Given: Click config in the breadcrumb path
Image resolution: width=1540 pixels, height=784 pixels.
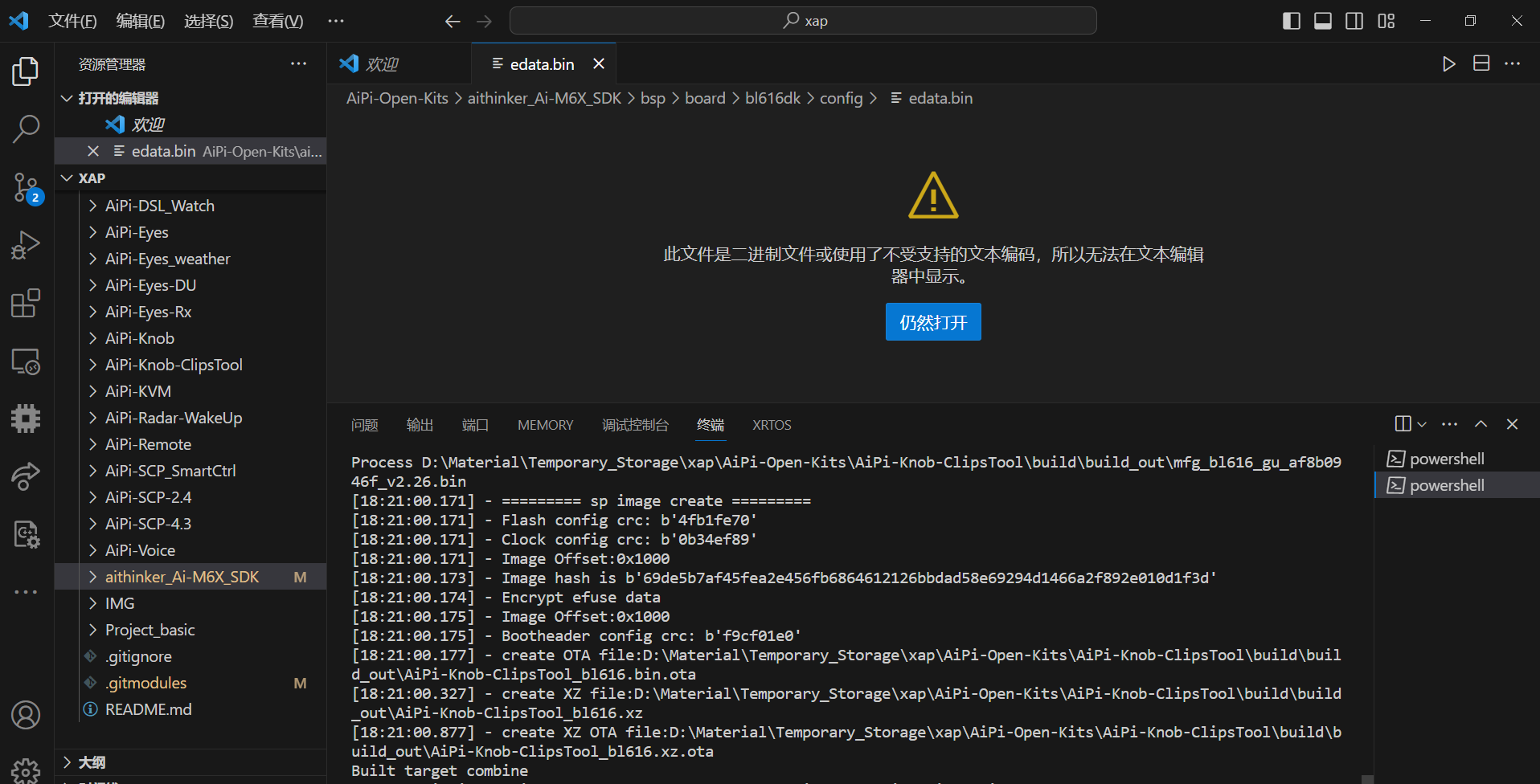Looking at the screenshot, I should (841, 98).
